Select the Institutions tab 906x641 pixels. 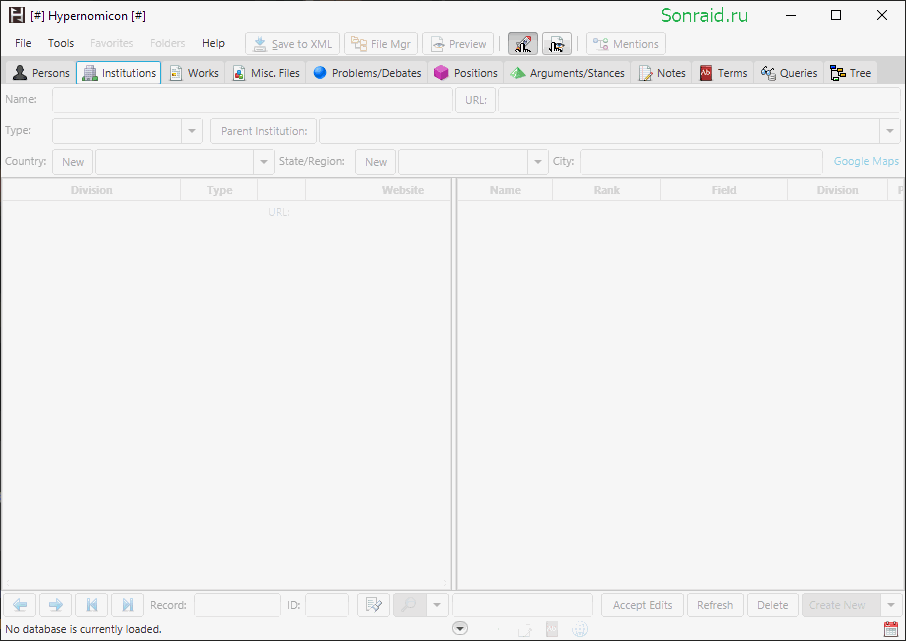point(118,73)
